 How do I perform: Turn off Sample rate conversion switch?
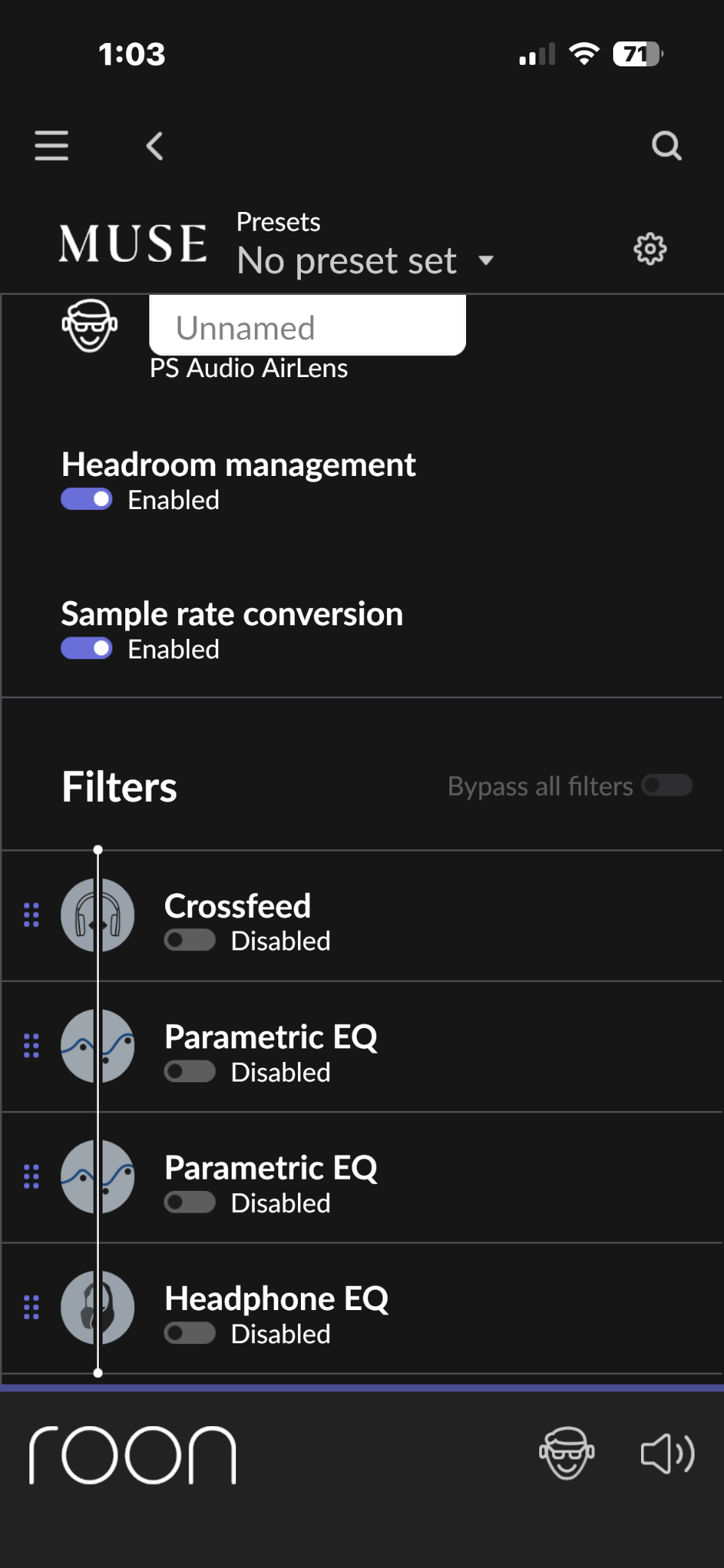point(87,649)
